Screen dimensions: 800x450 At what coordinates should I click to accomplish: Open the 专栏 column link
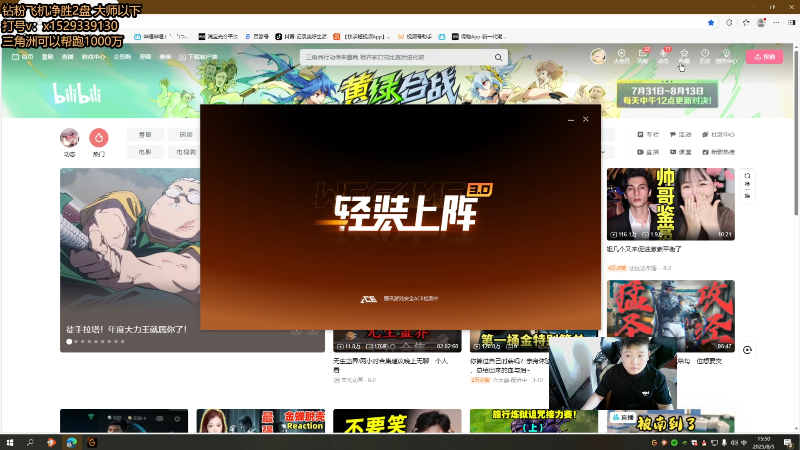[648, 135]
